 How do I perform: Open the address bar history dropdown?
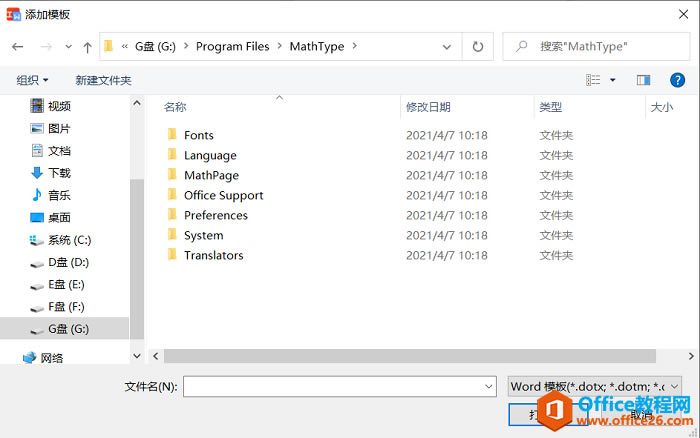click(x=446, y=47)
